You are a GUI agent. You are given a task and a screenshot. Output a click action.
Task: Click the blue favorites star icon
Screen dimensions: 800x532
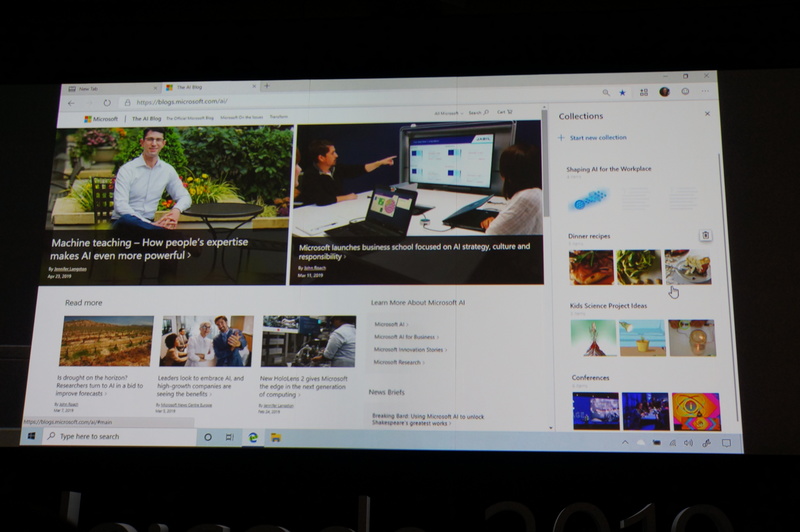tap(622, 93)
